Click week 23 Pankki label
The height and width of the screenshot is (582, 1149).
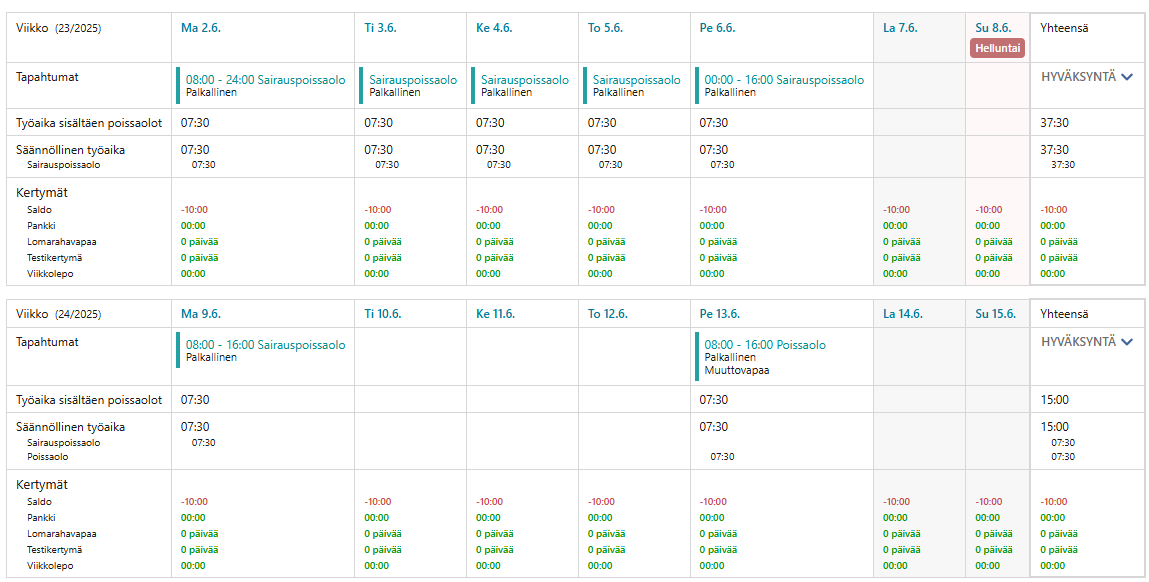click(x=41, y=226)
